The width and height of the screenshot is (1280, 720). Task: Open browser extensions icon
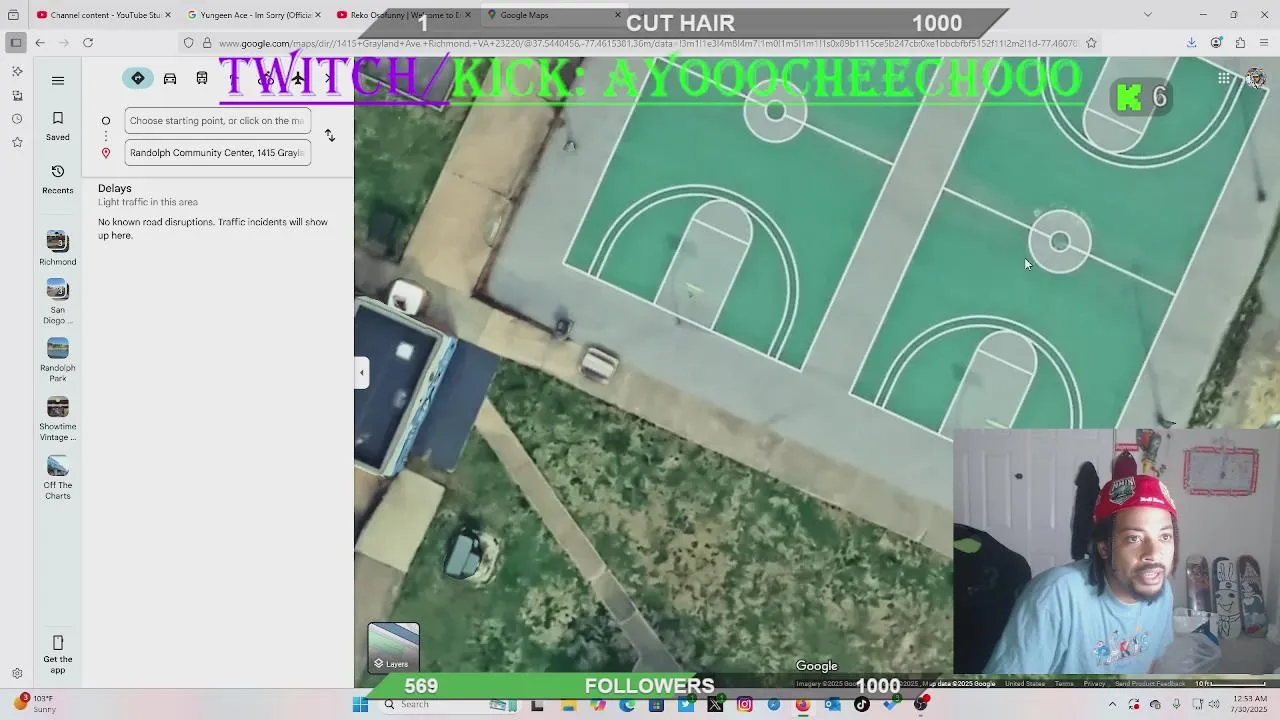tap(1240, 43)
